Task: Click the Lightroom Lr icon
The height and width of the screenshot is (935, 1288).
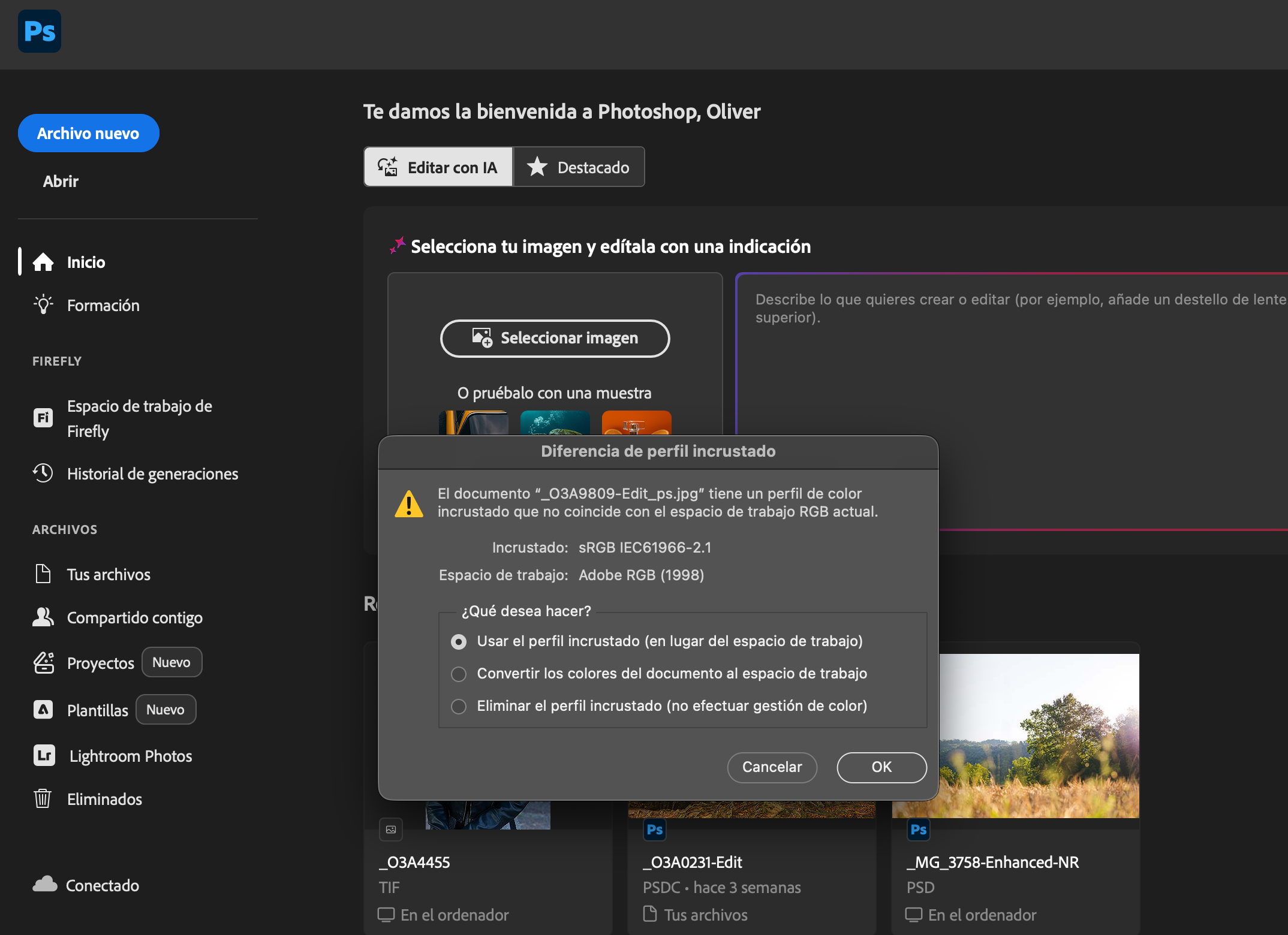Action: click(44, 755)
